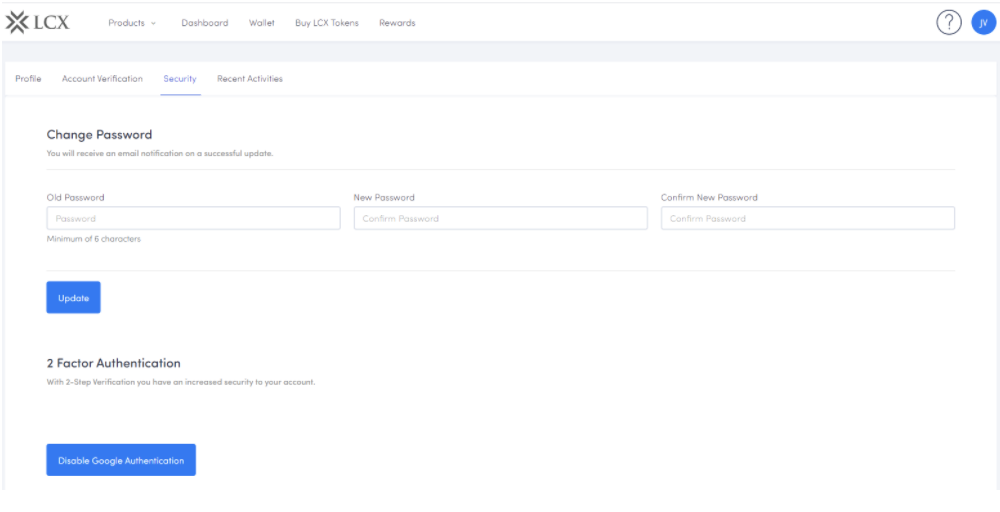
Task: Click the 2 Factor Authentication heading
Action: (x=114, y=363)
